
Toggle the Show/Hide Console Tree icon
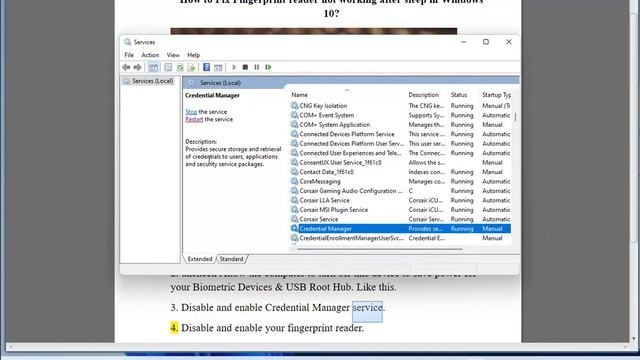153,67
